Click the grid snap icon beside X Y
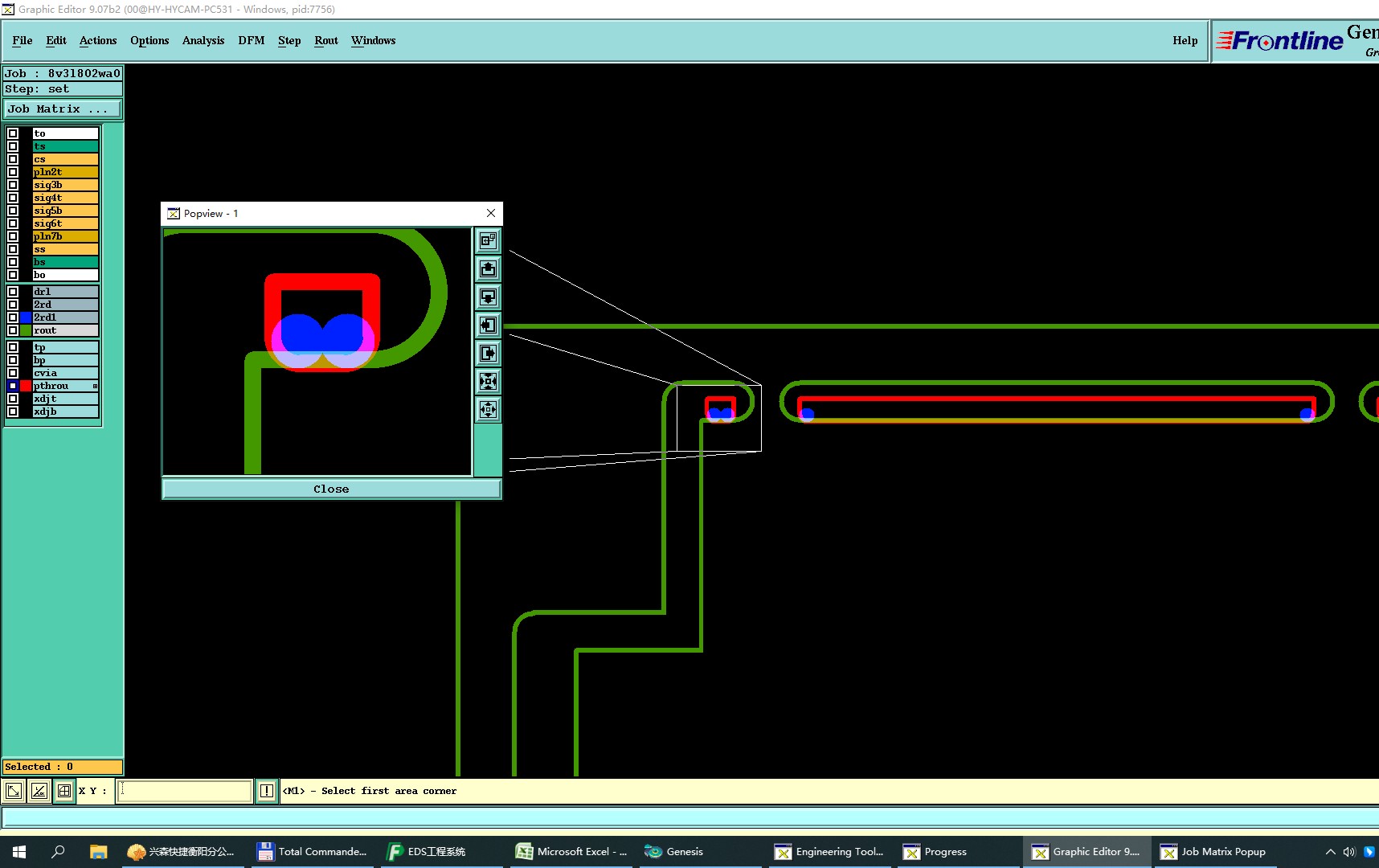Image resolution: width=1379 pixels, height=868 pixels. click(64, 791)
